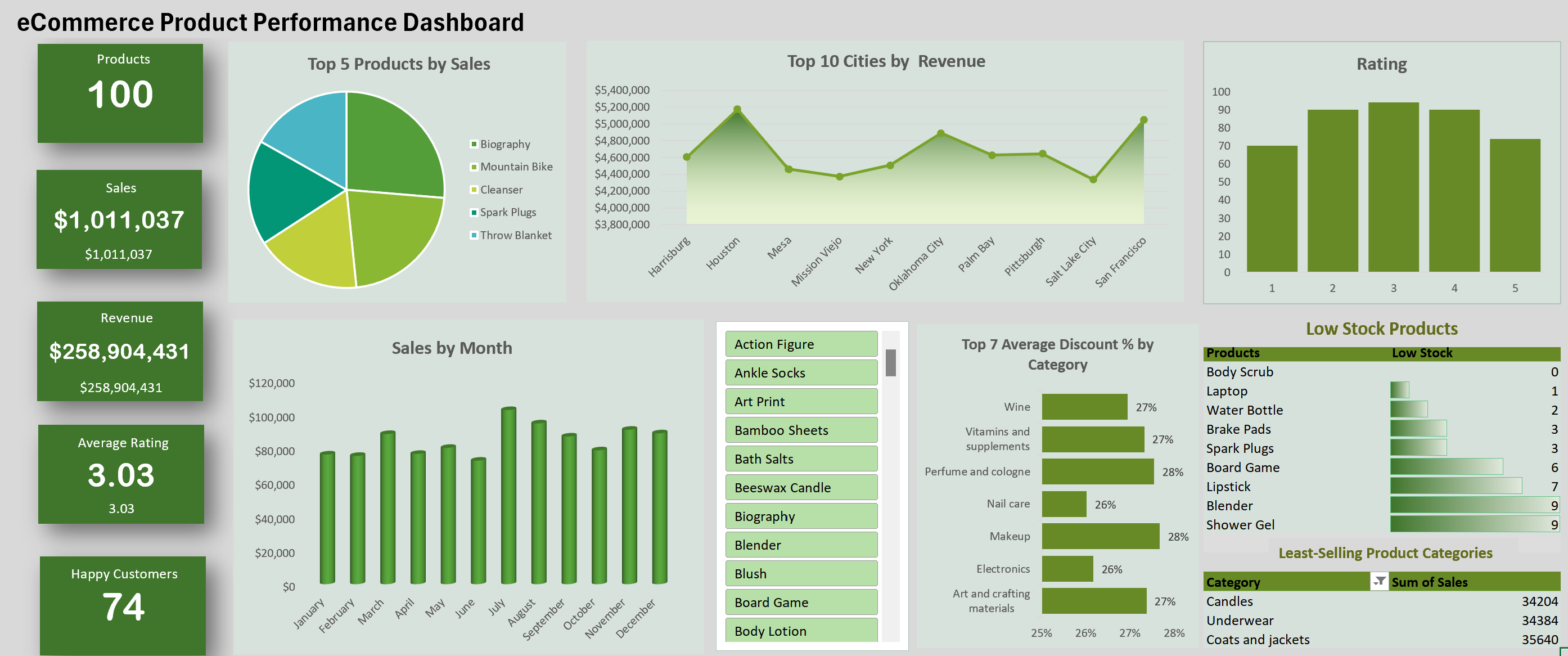Select Action Figure in the slicer
The width and height of the screenshot is (1568, 656).
click(x=800, y=344)
